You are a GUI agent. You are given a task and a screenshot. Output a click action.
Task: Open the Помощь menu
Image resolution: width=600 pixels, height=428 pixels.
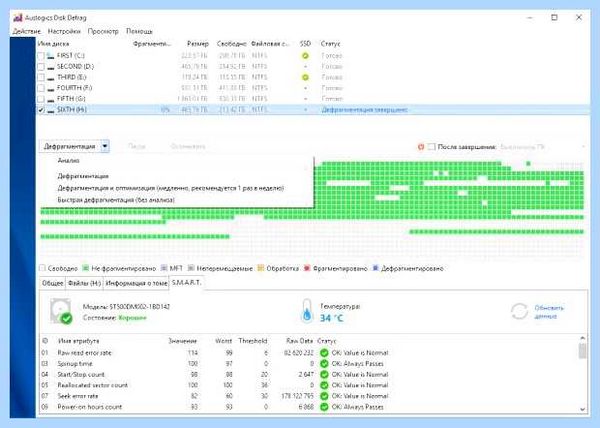(139, 31)
